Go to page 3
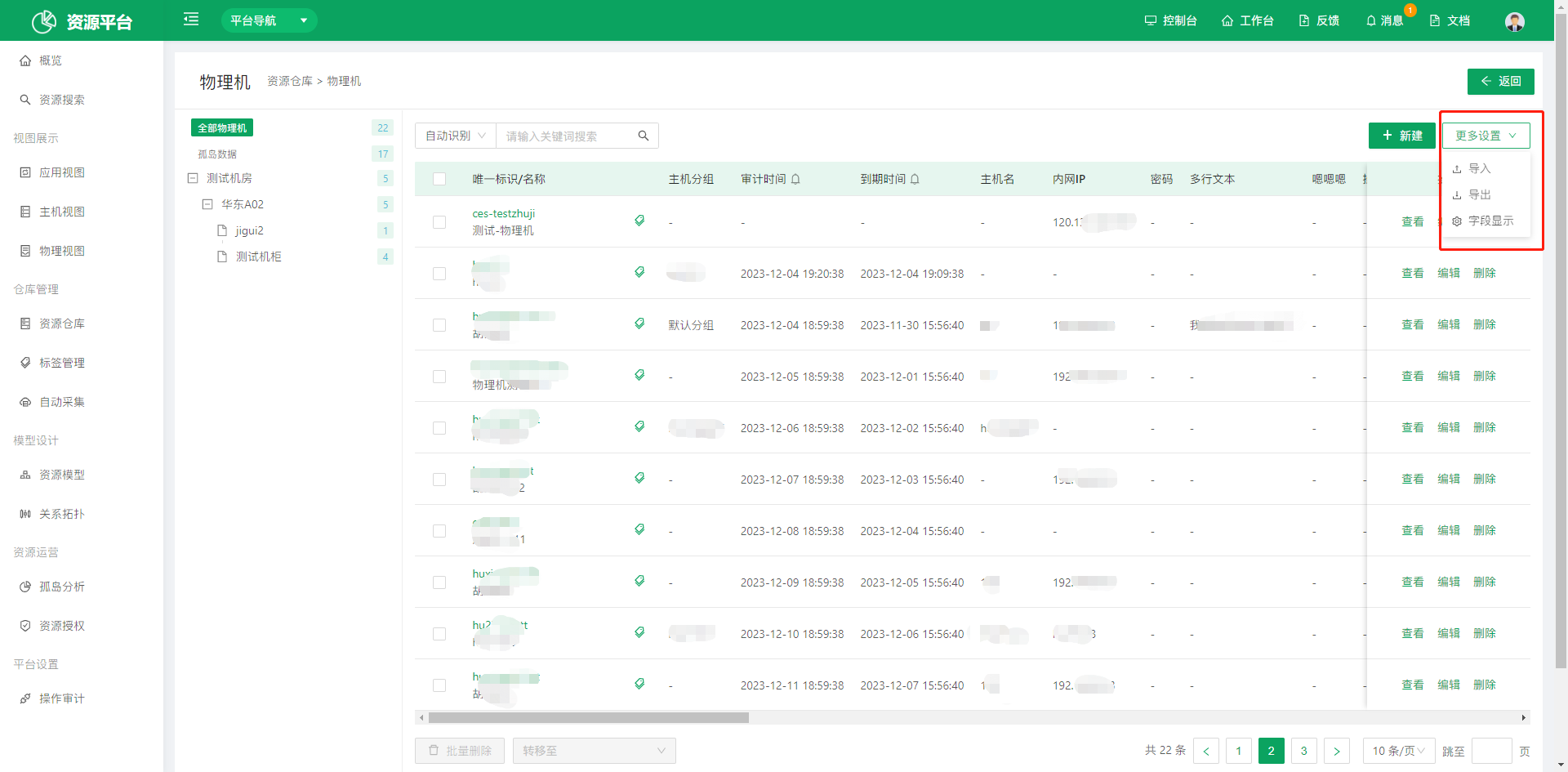Image resolution: width=1568 pixels, height=772 pixels. (1304, 751)
